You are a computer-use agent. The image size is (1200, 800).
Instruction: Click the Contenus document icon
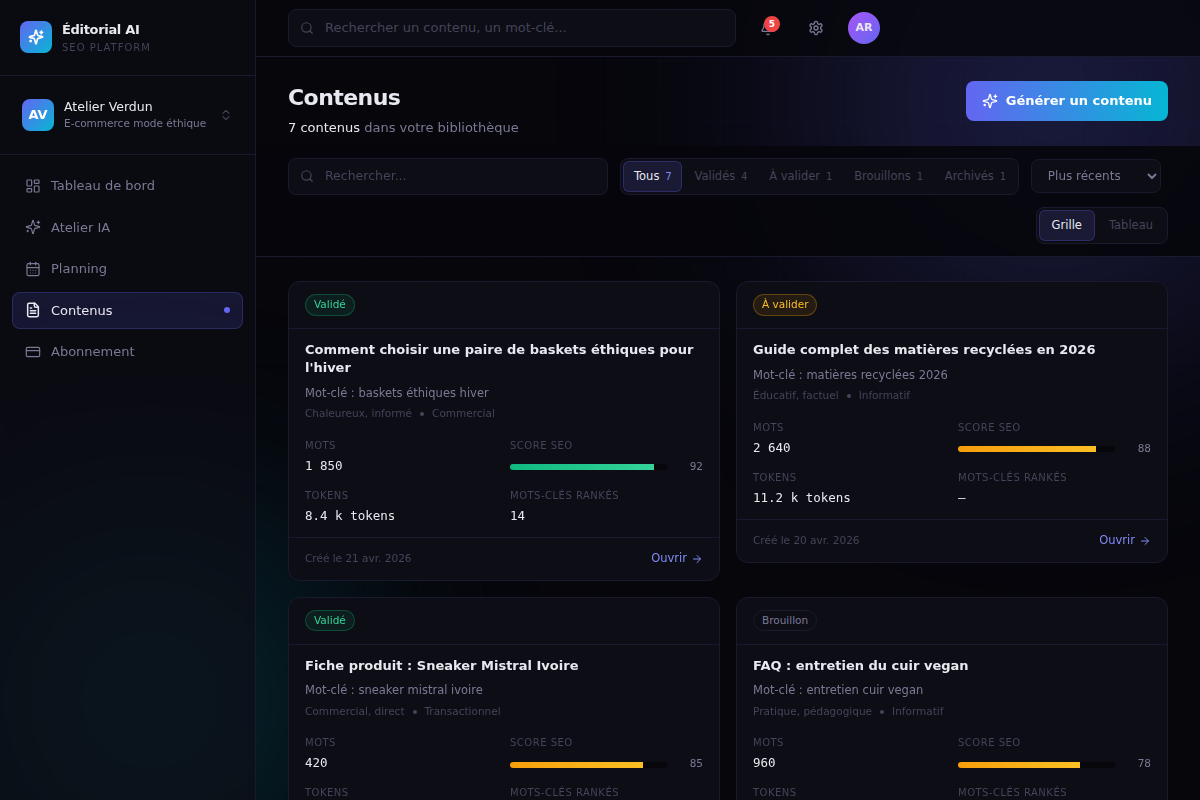coord(33,310)
